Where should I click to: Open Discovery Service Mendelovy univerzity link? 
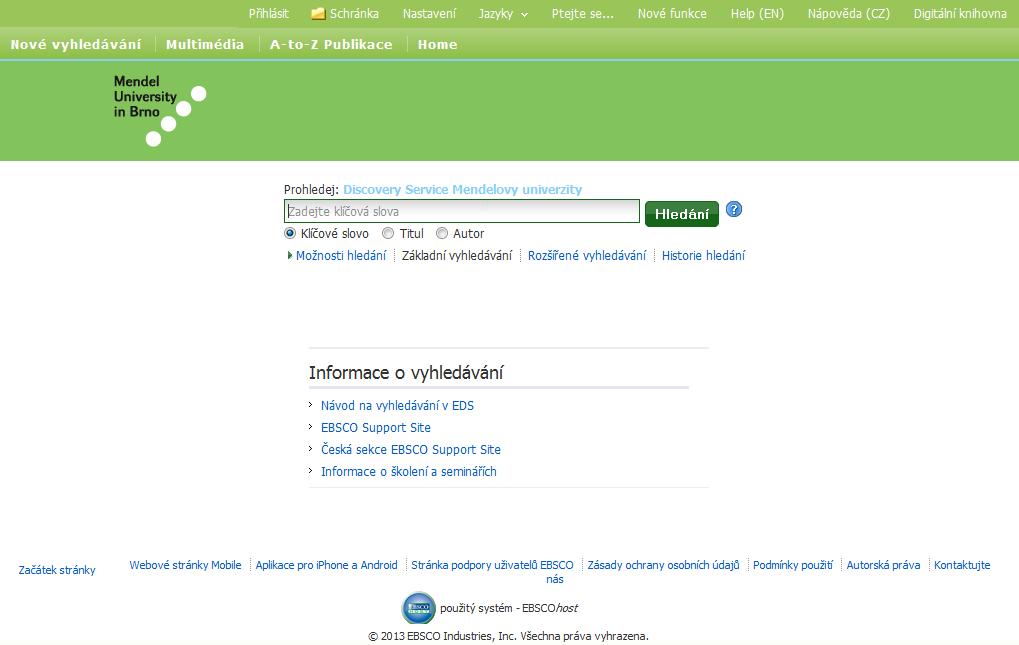(x=463, y=190)
